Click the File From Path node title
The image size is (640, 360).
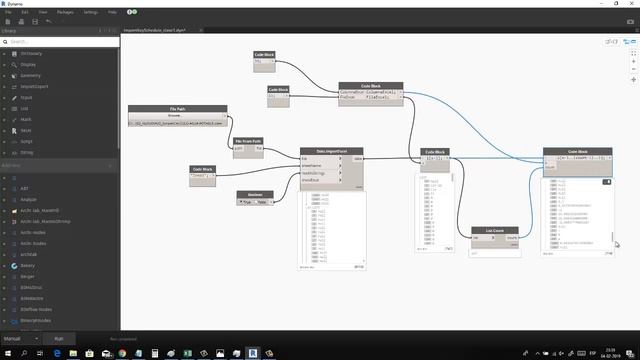(x=248, y=141)
